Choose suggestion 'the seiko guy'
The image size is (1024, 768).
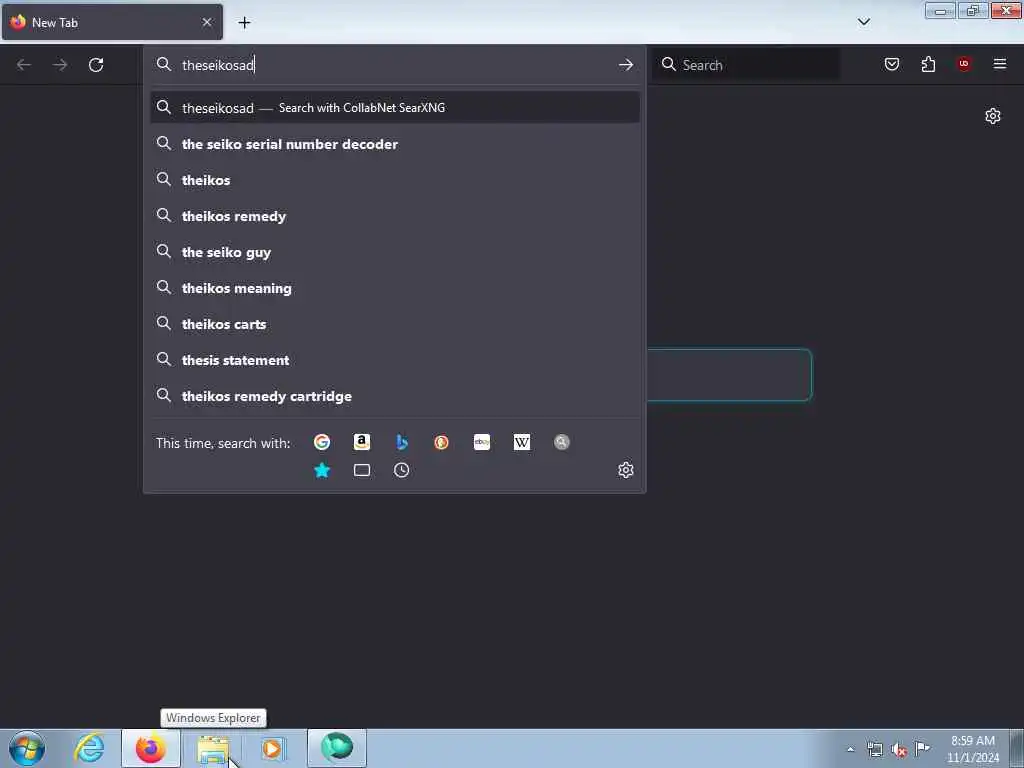click(x=395, y=252)
